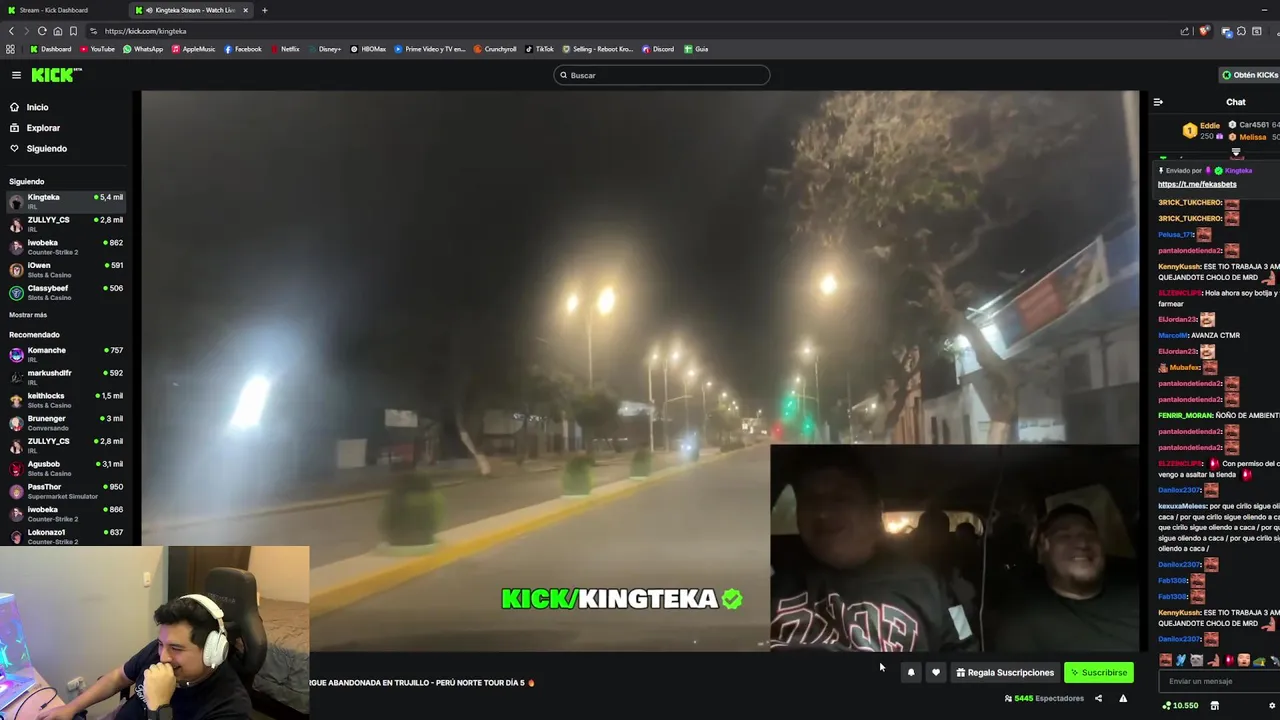Open the Kick hamburger menu
1280x720 pixels.
[16, 75]
